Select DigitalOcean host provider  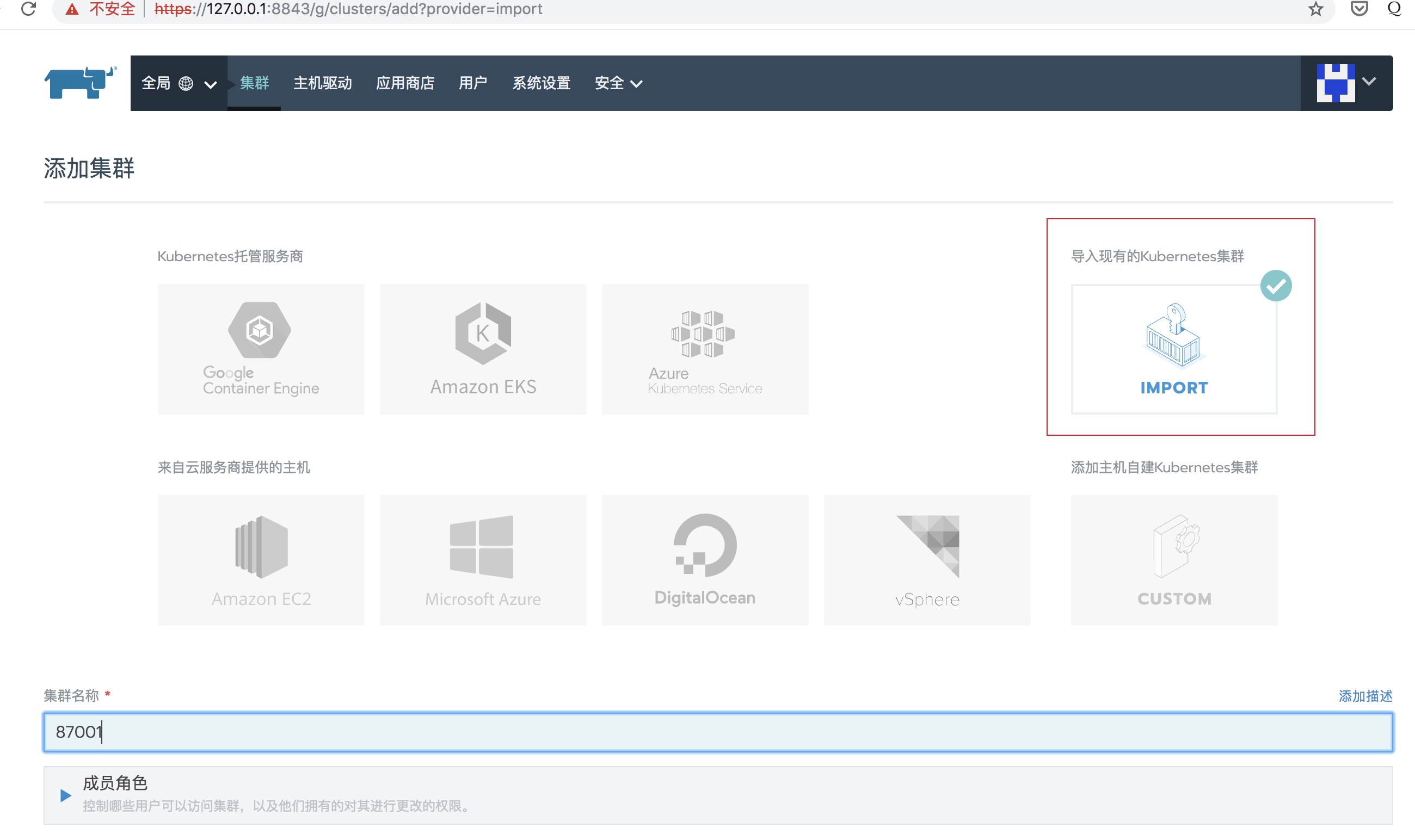coord(705,560)
